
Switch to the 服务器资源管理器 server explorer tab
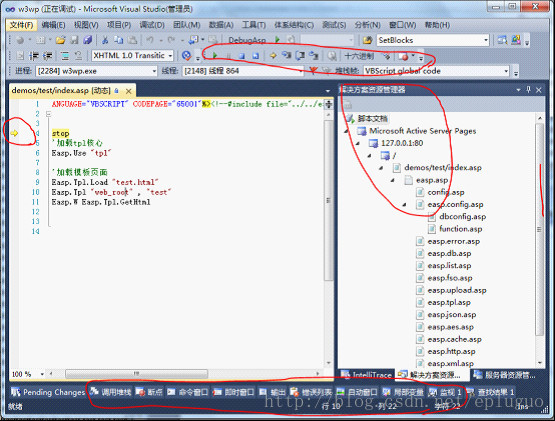(505, 375)
